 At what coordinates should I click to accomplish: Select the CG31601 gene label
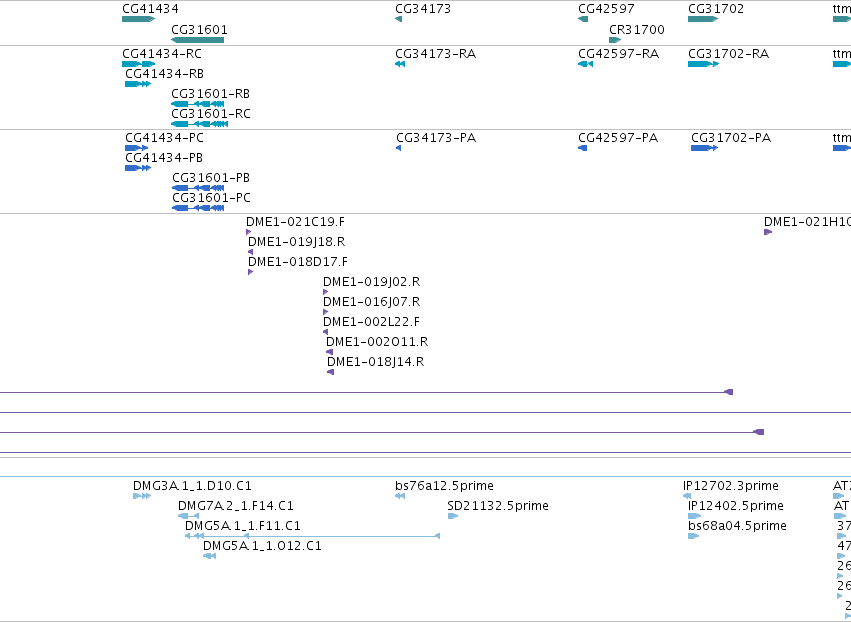click(199, 30)
